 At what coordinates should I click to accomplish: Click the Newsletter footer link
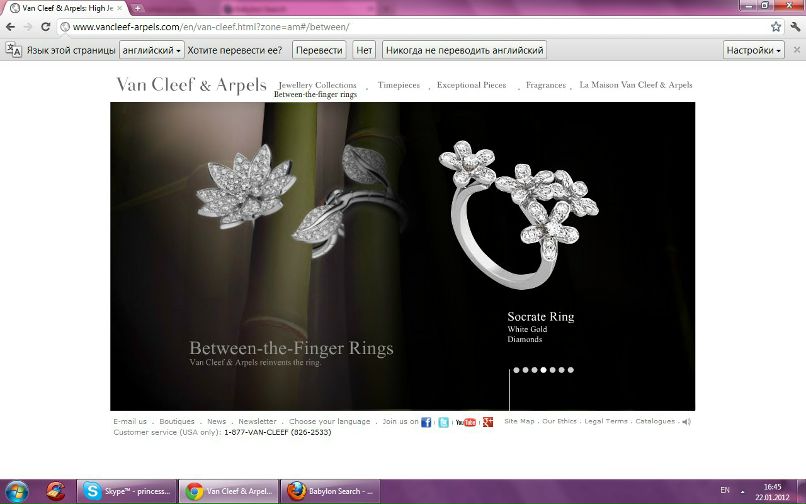257,422
